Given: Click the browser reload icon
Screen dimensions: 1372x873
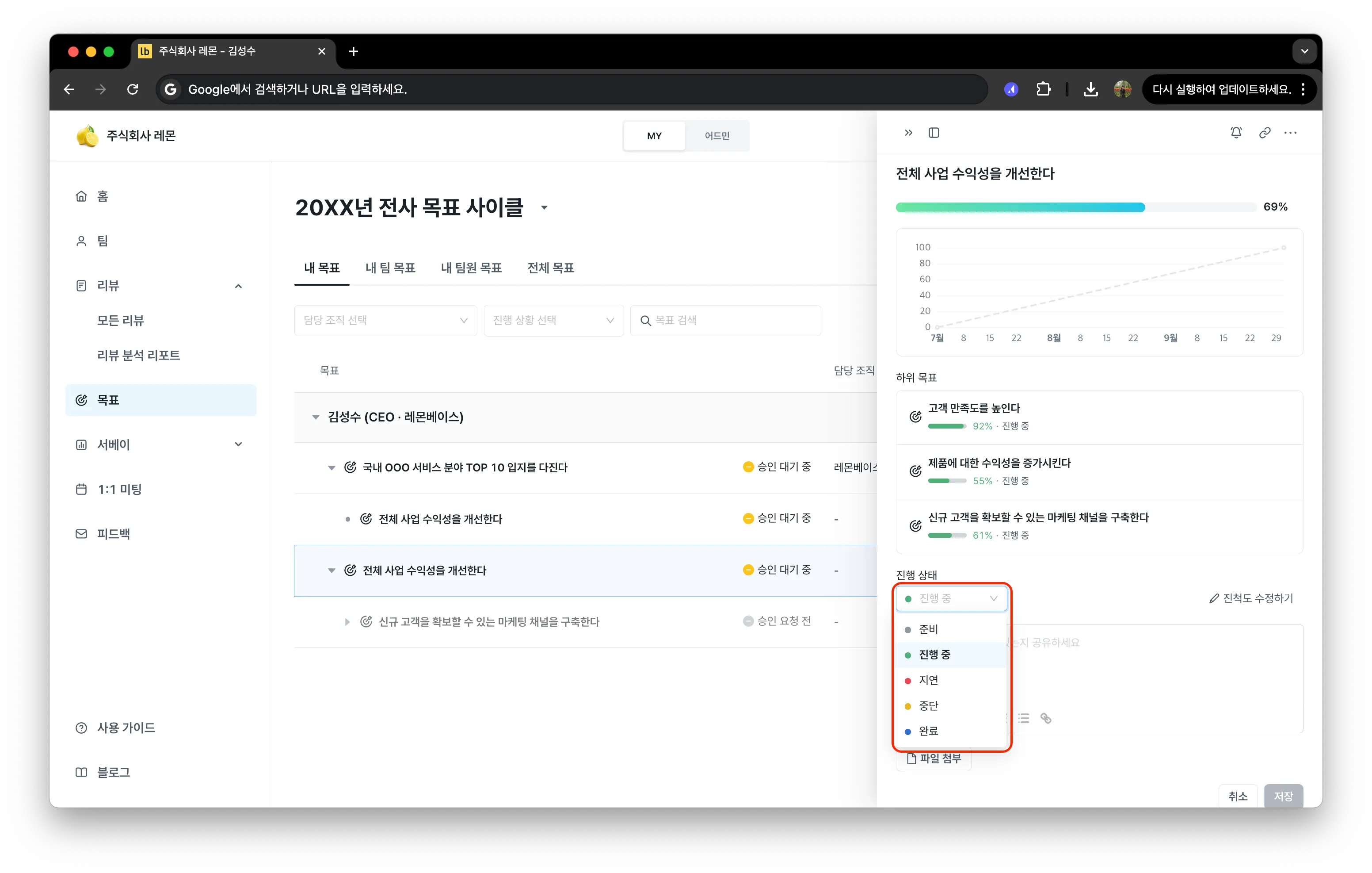Looking at the screenshot, I should coord(133,89).
